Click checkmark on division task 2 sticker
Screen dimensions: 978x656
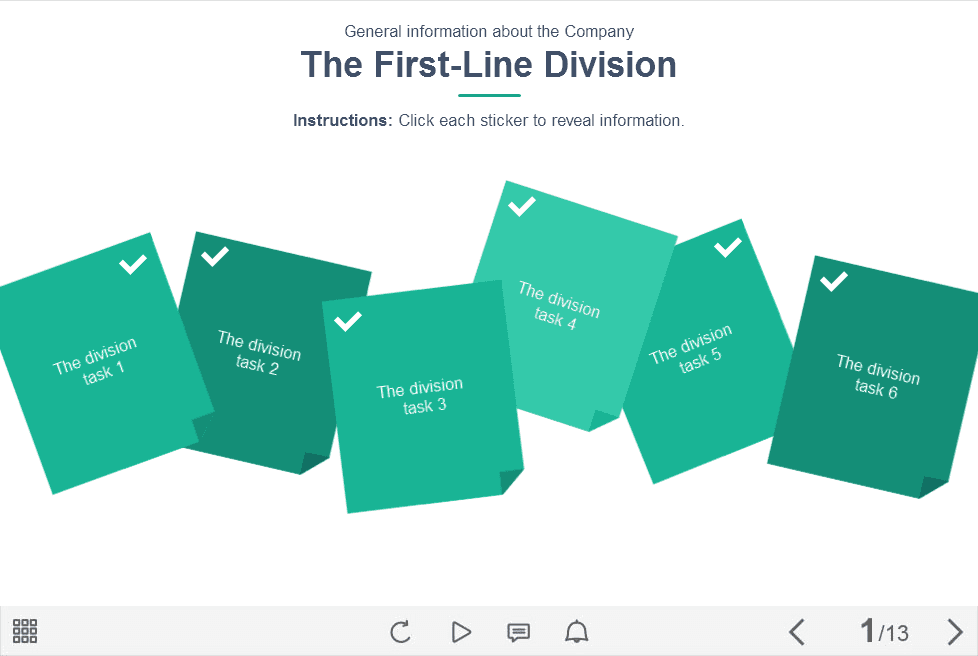(x=215, y=256)
